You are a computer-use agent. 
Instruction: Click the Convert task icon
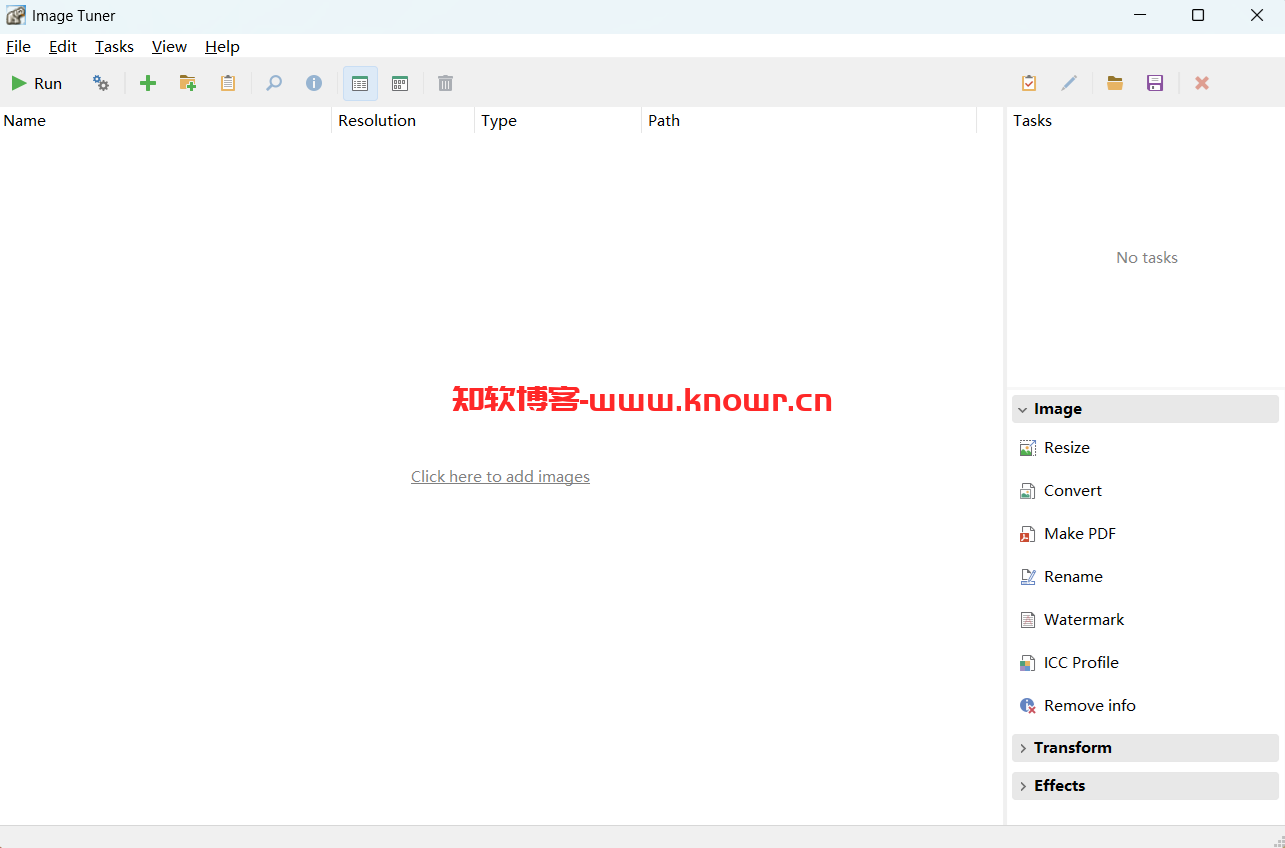click(x=1027, y=491)
